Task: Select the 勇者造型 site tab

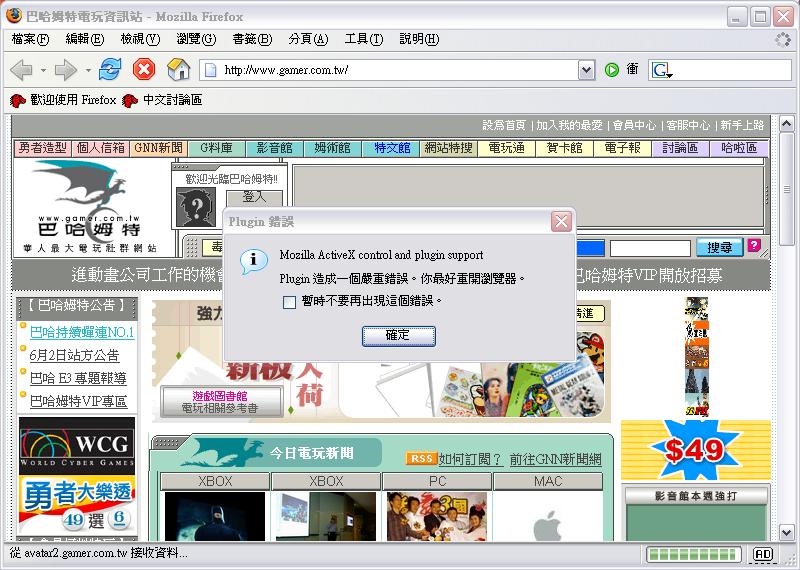Action: tap(43, 148)
